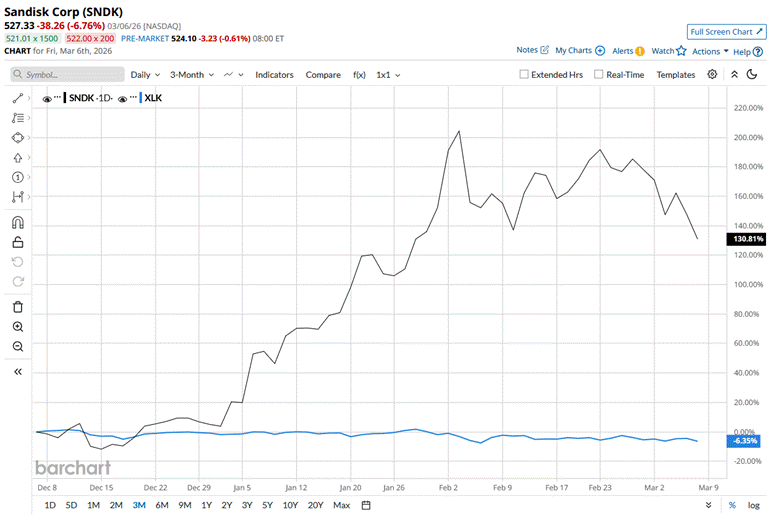779x515 pixels.
Task: Enable the Extended Hrs checkbox
Action: [x=524, y=74]
